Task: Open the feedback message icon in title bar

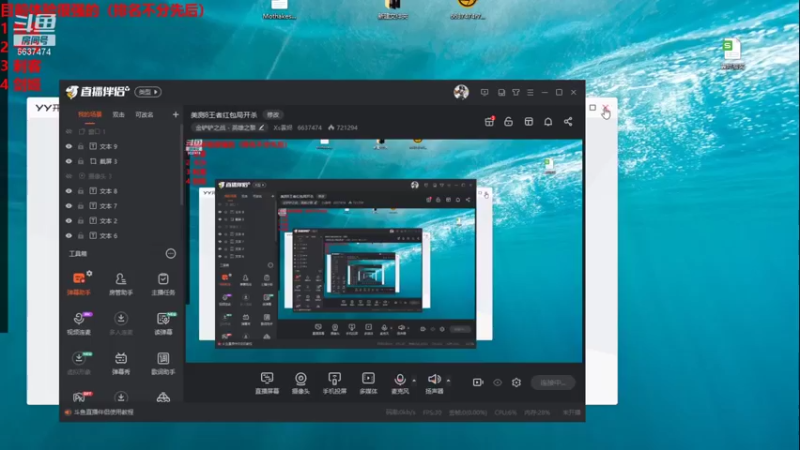Action: click(484, 92)
